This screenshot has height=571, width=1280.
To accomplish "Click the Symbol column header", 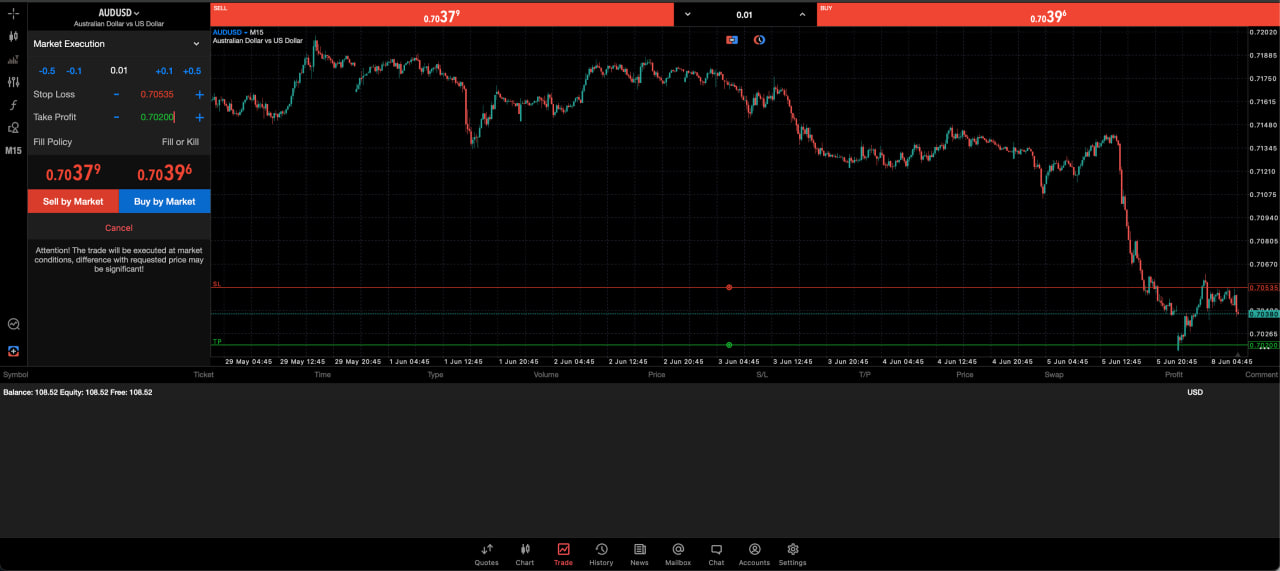I will click(16, 375).
